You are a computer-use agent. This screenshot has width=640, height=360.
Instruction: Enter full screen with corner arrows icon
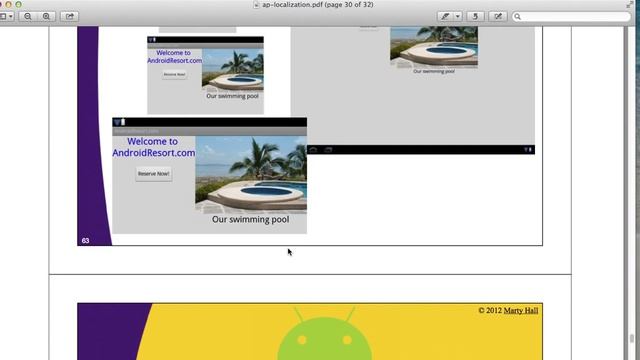[629, 4]
